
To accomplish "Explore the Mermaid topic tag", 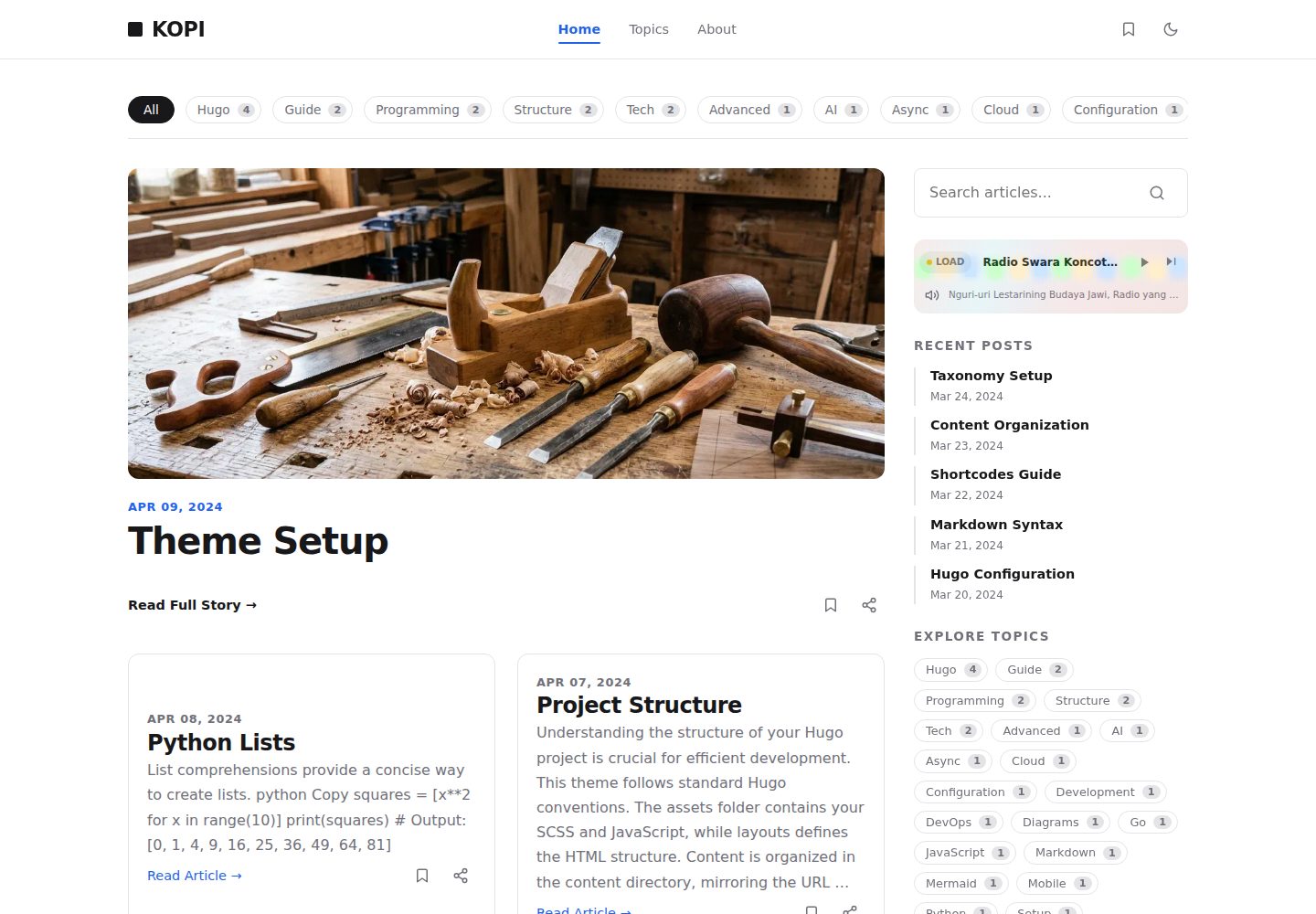I will coord(960,884).
